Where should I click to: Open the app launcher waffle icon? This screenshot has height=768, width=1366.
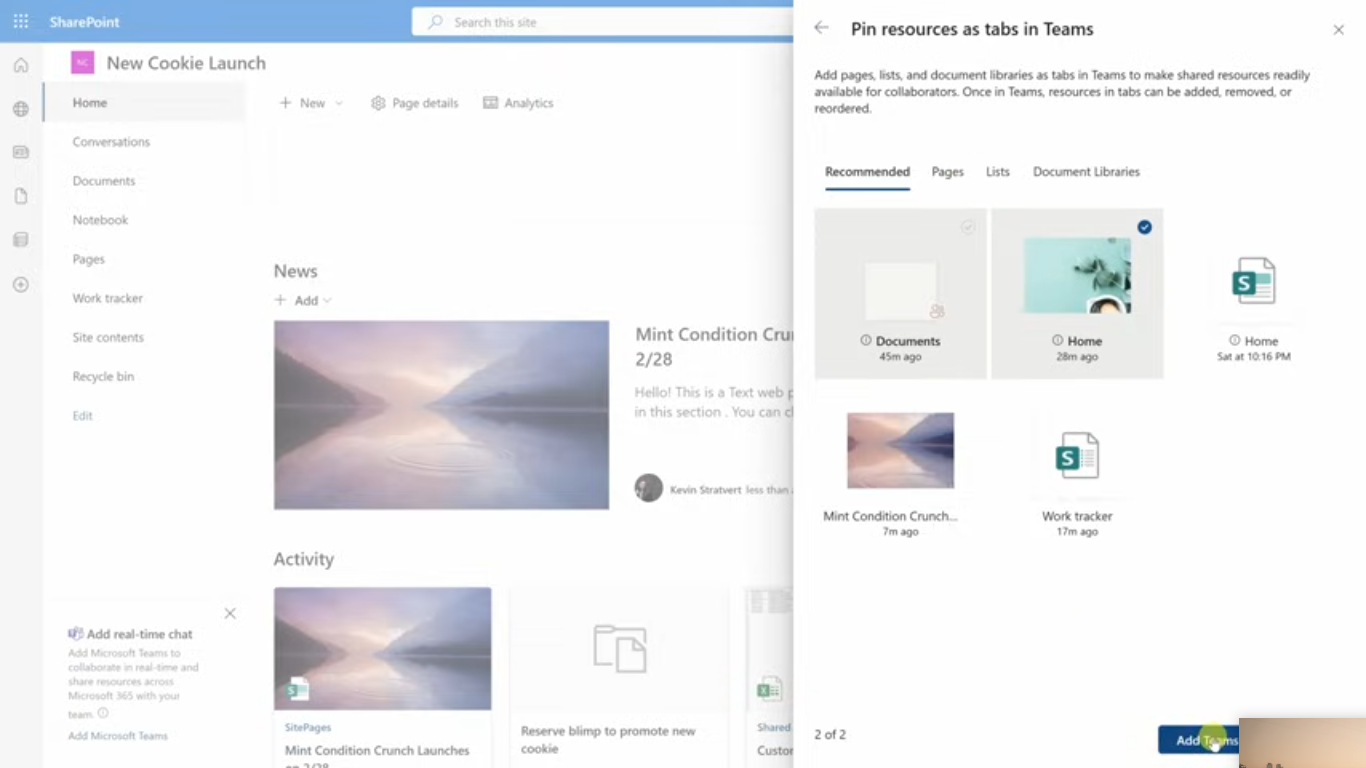[x=21, y=21]
